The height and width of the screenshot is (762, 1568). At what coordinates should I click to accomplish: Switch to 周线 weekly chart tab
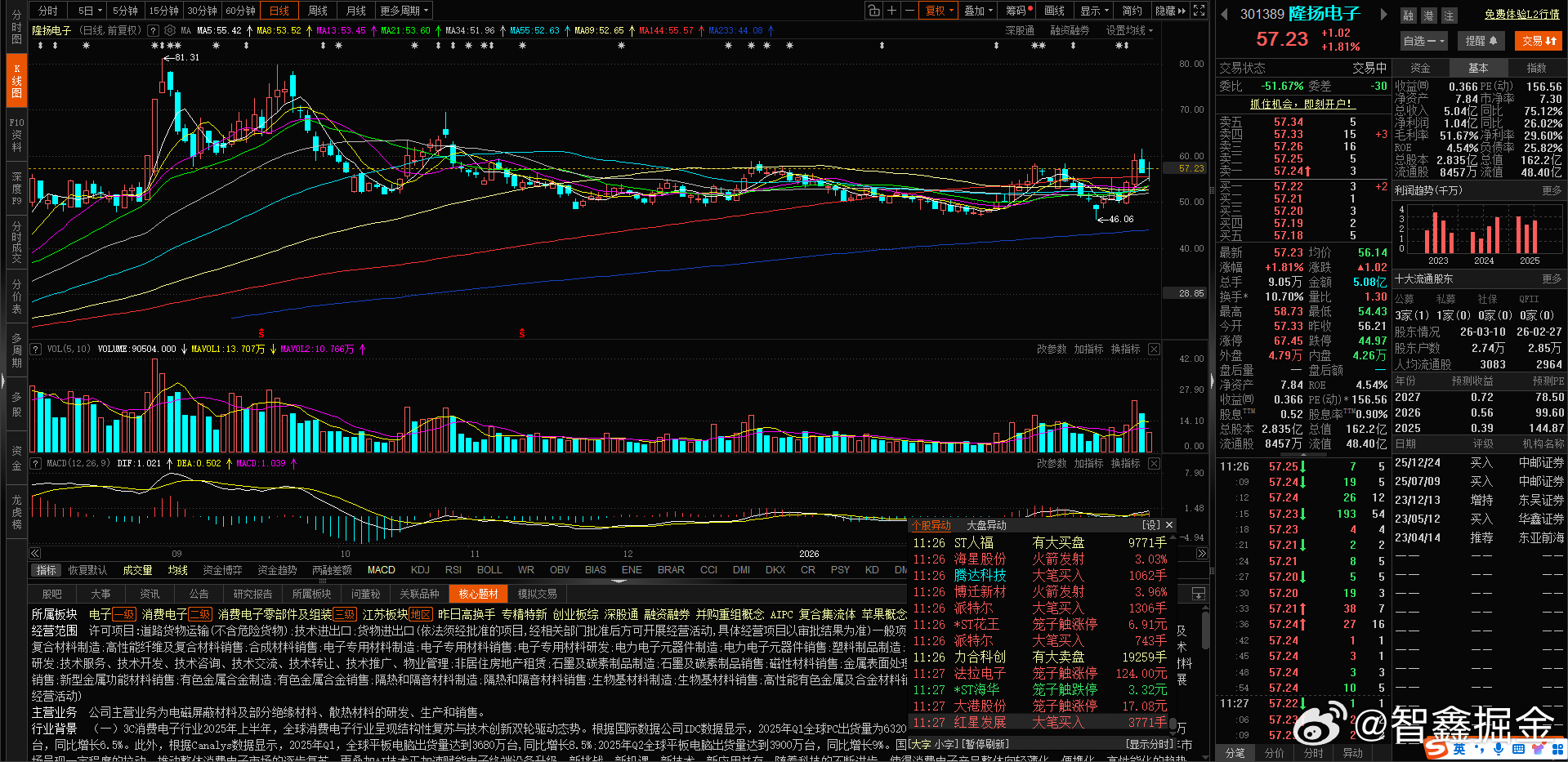(318, 11)
